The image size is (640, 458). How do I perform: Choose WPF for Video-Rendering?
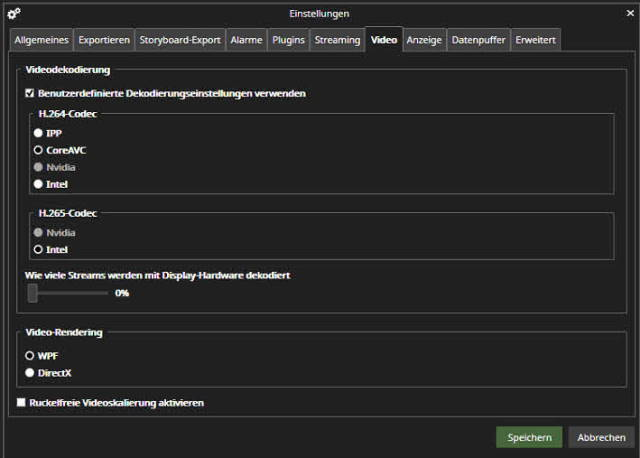30,355
